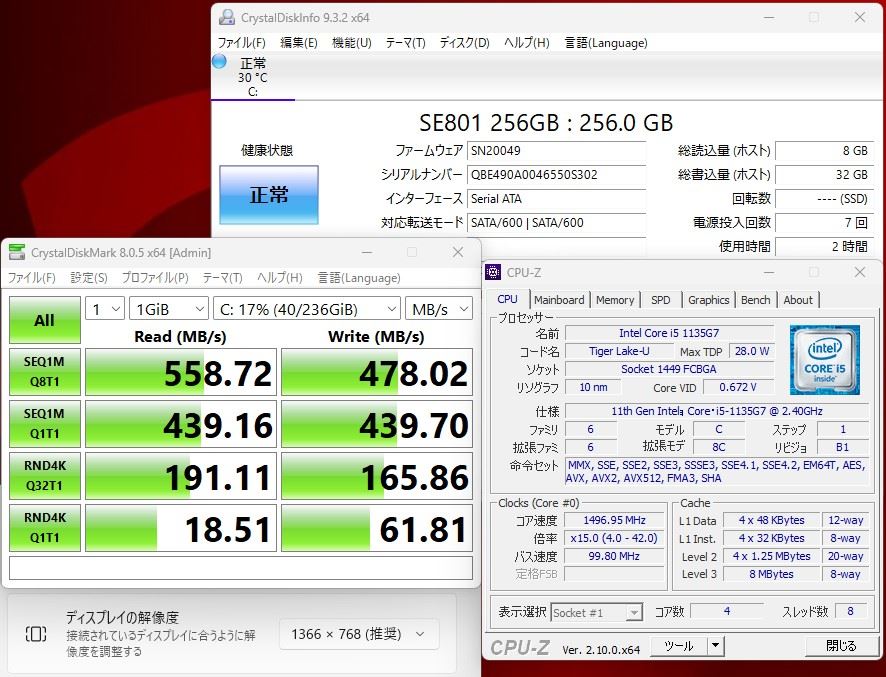The width and height of the screenshot is (886, 677).
Task: Open the ヘルプ(H) menu in CrystalDiskInfo
Action: pos(527,42)
